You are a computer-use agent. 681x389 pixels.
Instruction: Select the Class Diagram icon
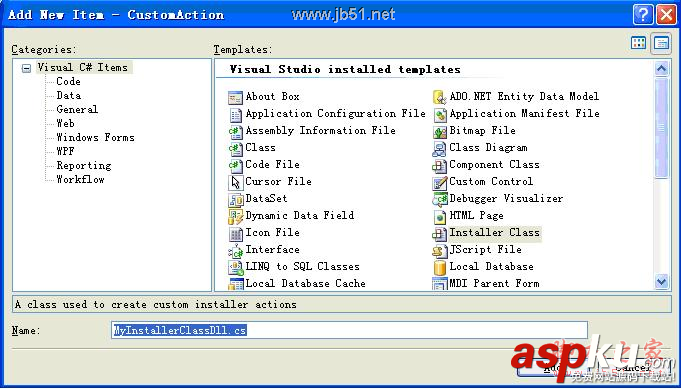click(440, 148)
